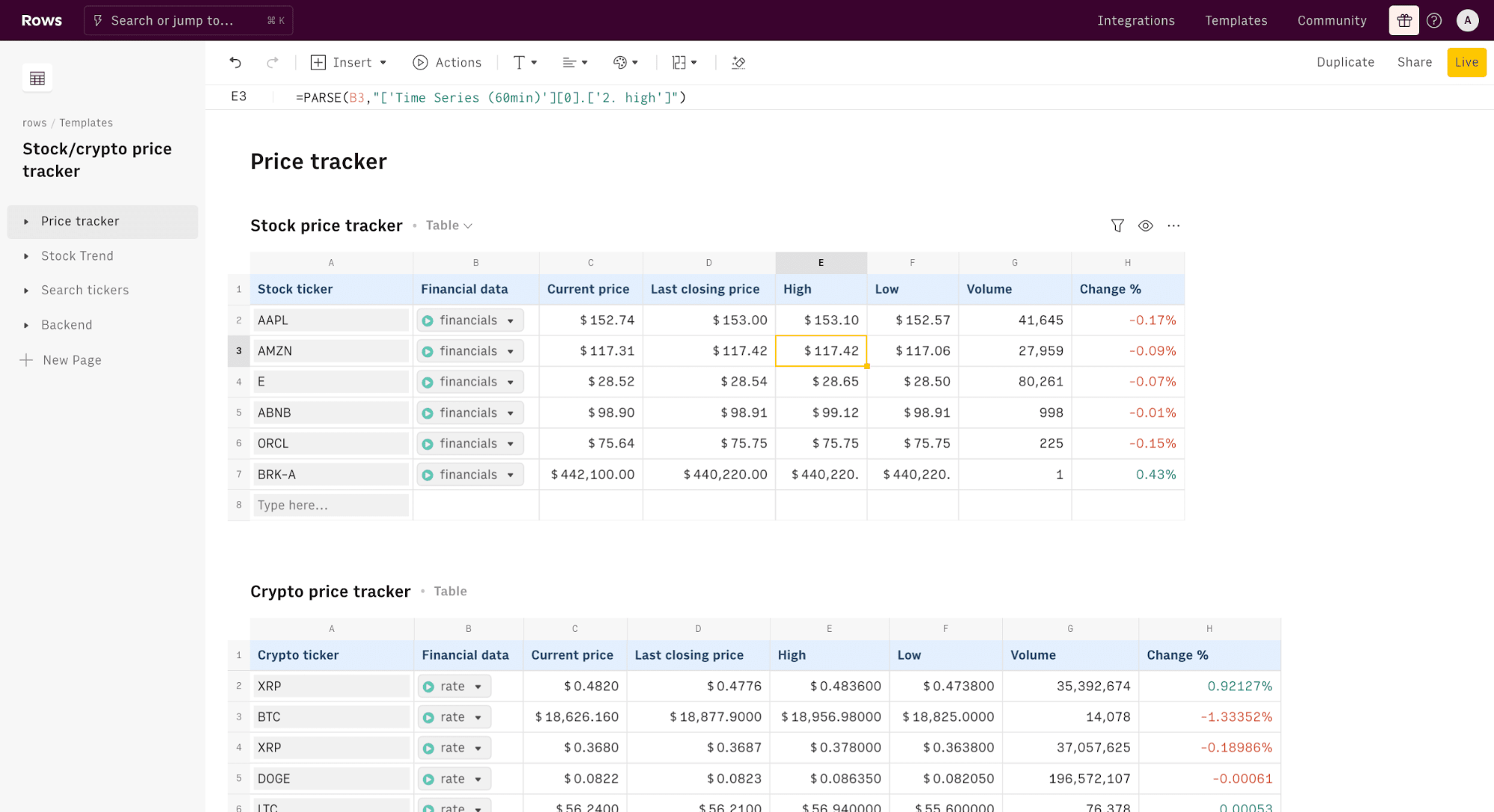Click the gift icon in header

[x=1404, y=20]
